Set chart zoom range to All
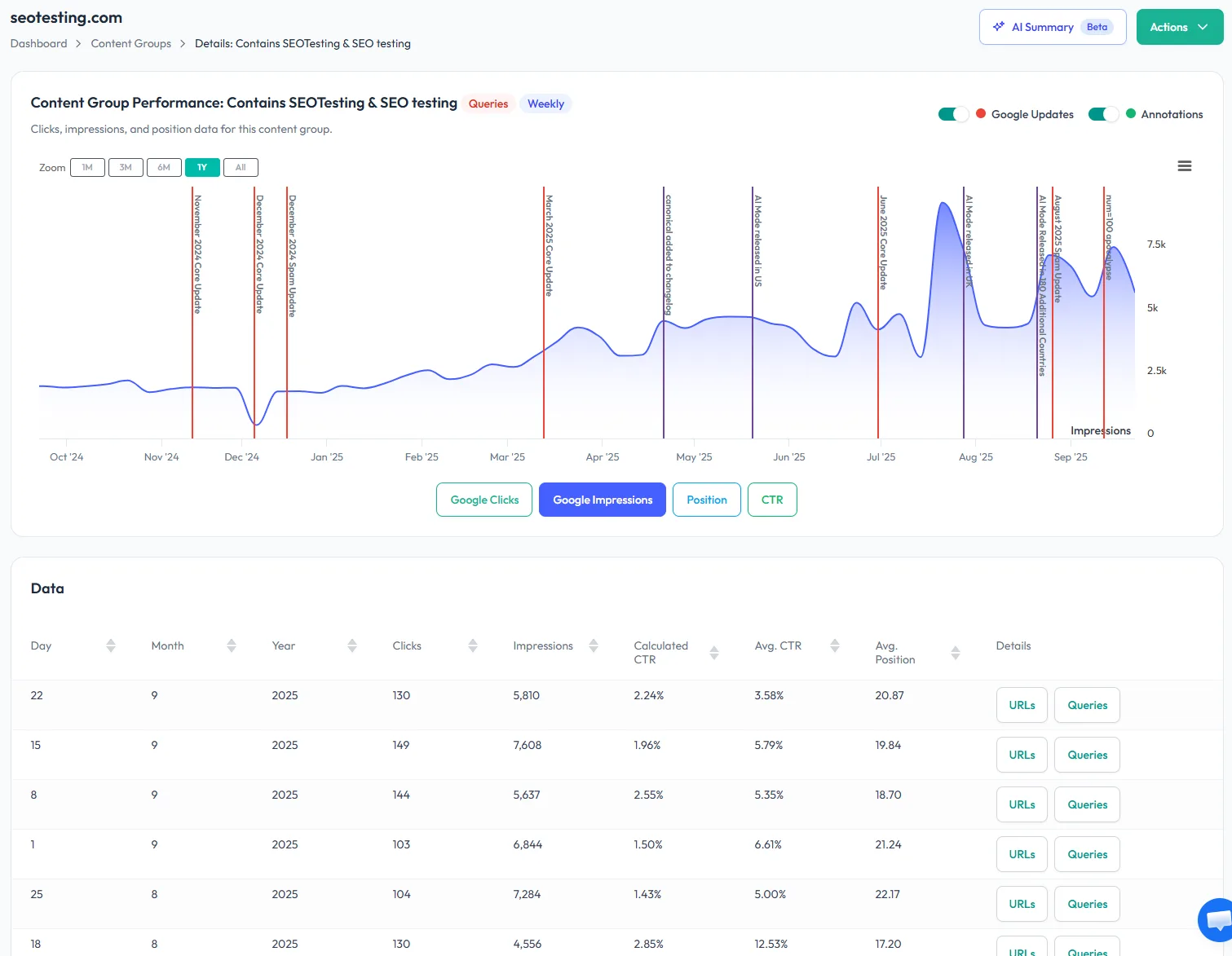 pos(241,167)
